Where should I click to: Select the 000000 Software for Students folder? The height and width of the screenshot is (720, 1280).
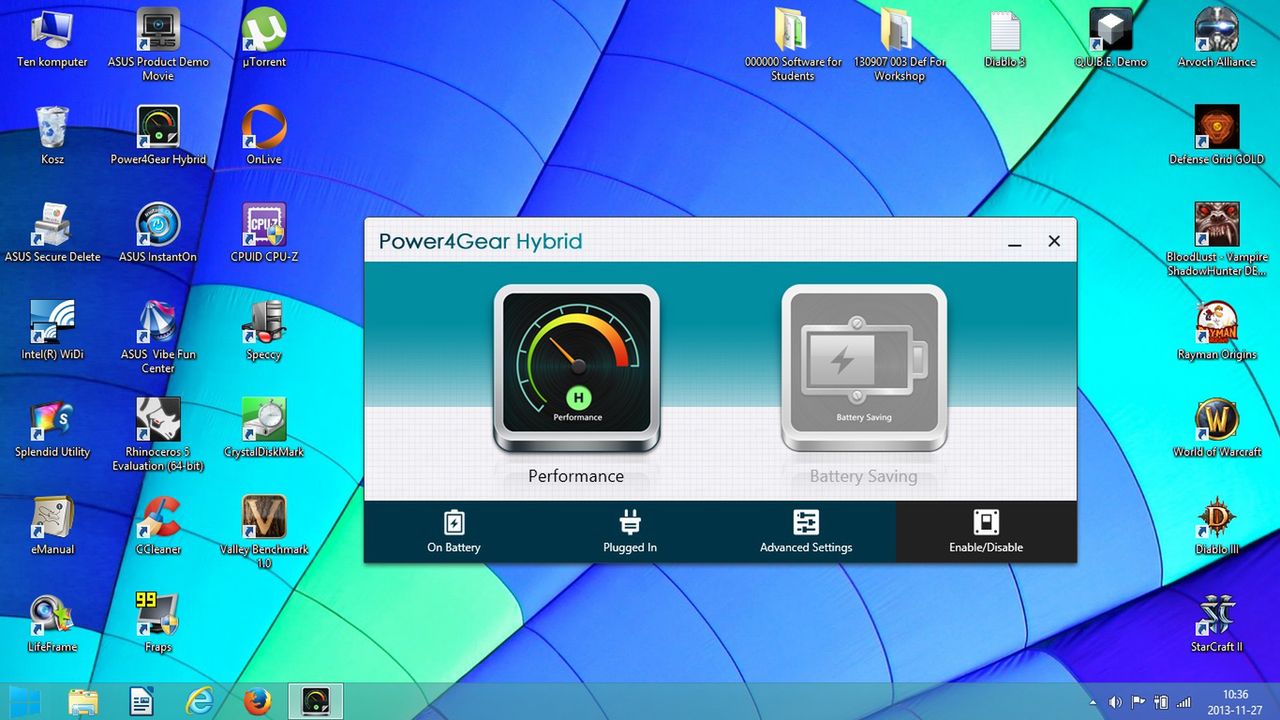(793, 45)
